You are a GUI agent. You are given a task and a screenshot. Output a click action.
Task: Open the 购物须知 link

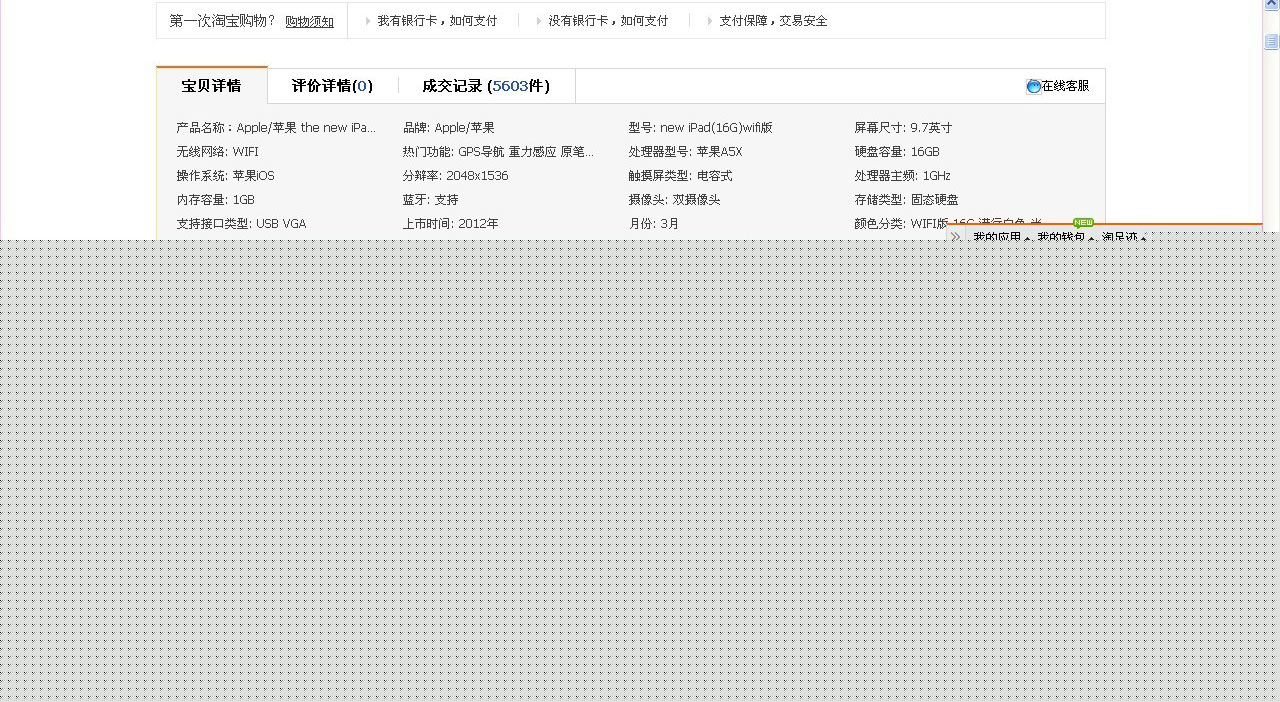(x=309, y=21)
